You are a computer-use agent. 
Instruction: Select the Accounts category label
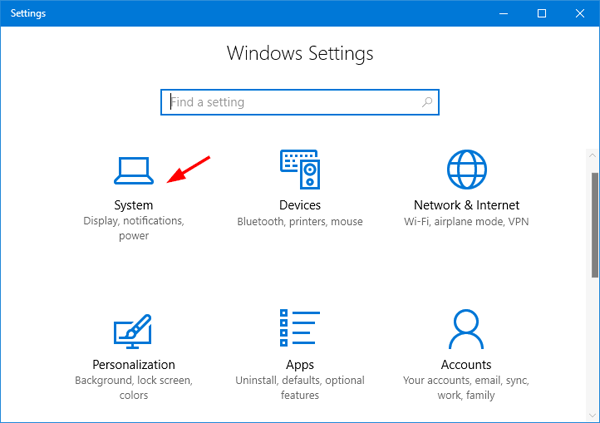(x=466, y=365)
